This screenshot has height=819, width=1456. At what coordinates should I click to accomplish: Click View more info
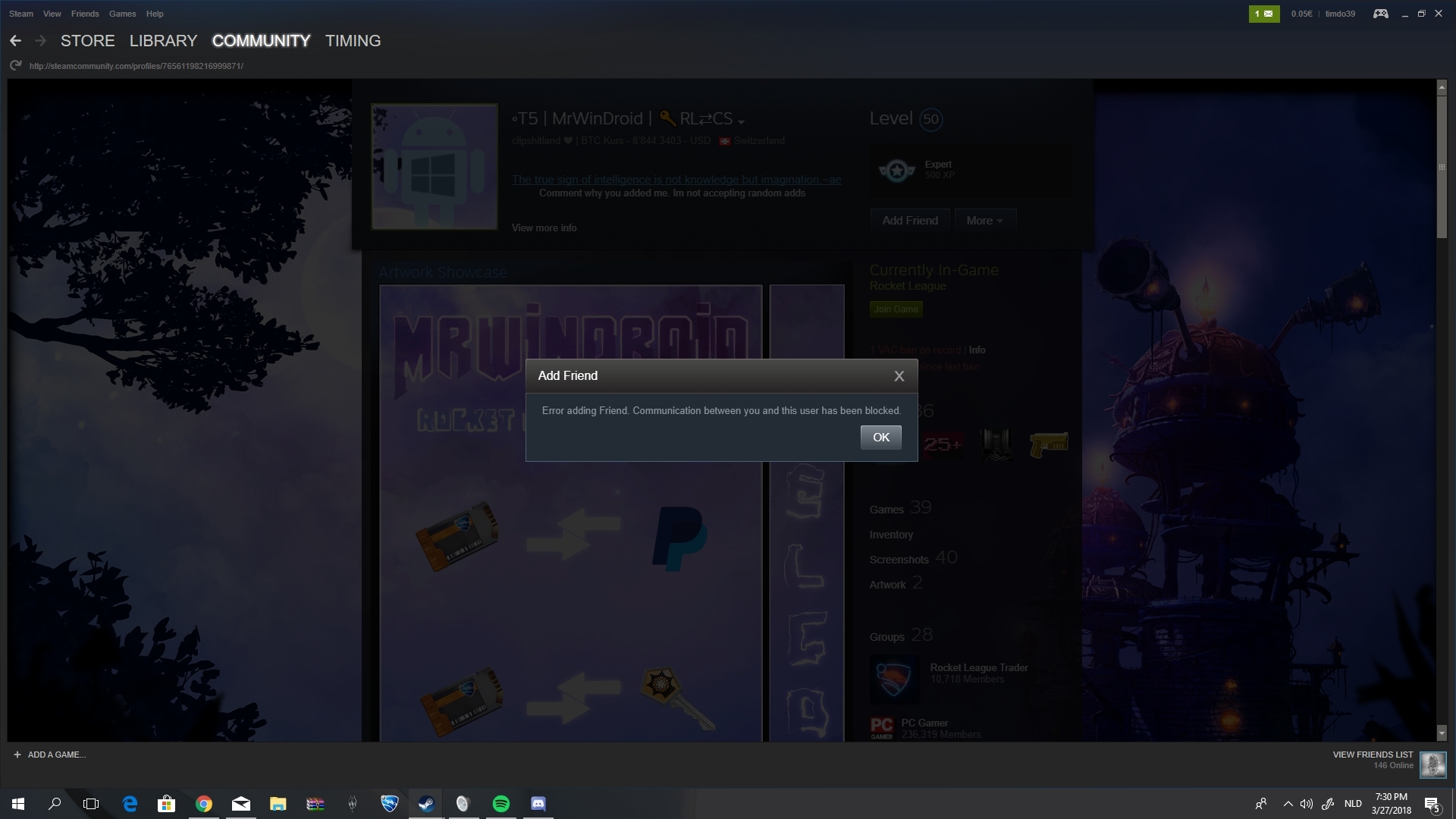[x=544, y=227]
